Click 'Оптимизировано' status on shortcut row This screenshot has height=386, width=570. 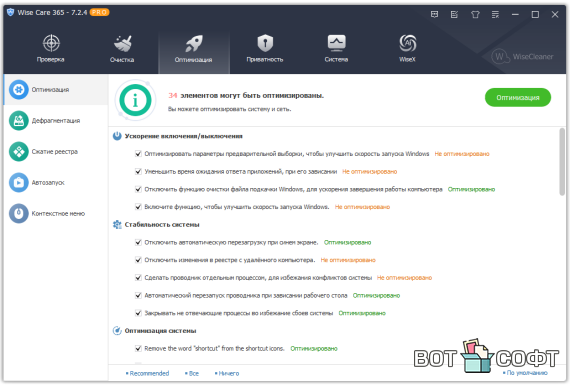coord(314,349)
